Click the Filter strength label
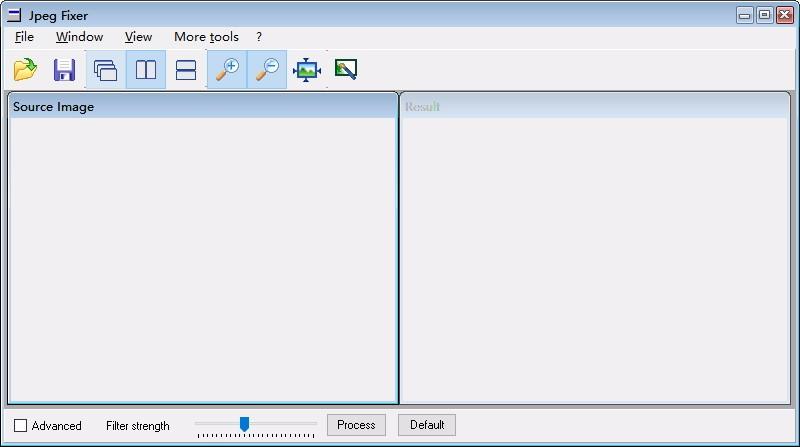 (138, 426)
